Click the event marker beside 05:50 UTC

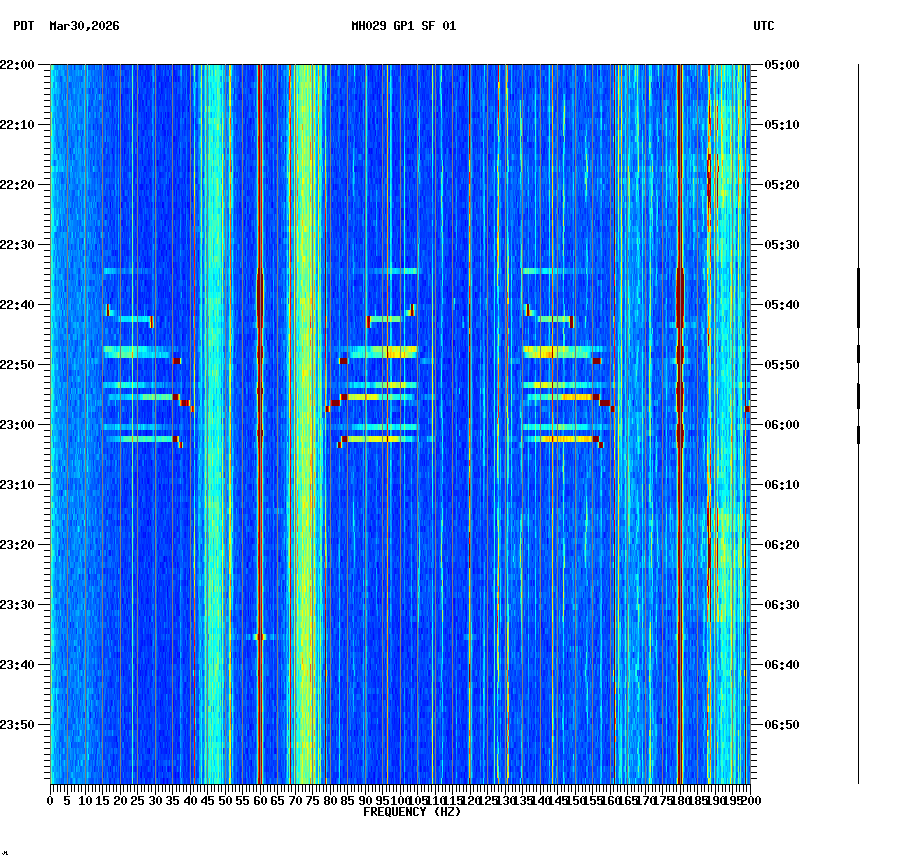point(858,353)
